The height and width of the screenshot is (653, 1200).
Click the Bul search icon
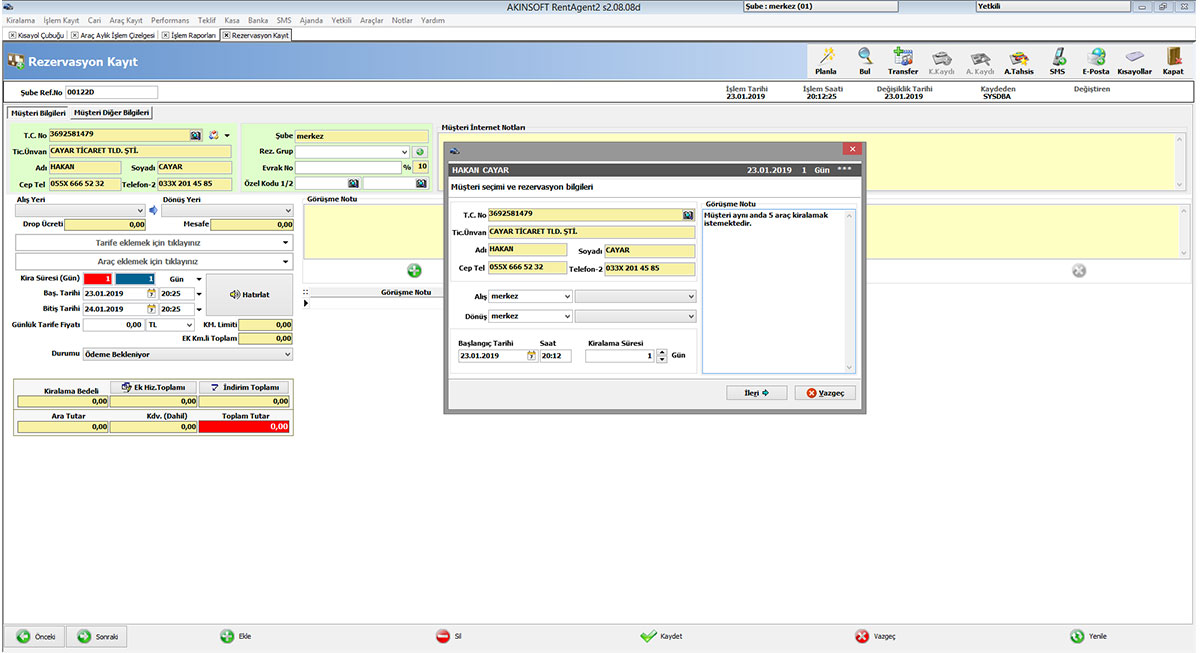[863, 60]
